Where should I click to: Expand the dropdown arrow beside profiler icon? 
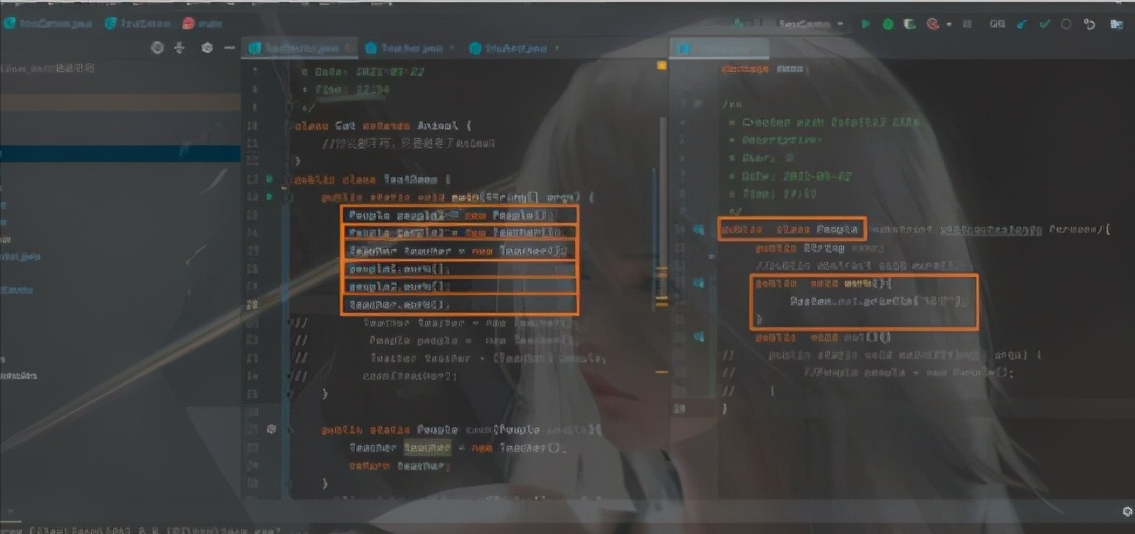tap(947, 24)
